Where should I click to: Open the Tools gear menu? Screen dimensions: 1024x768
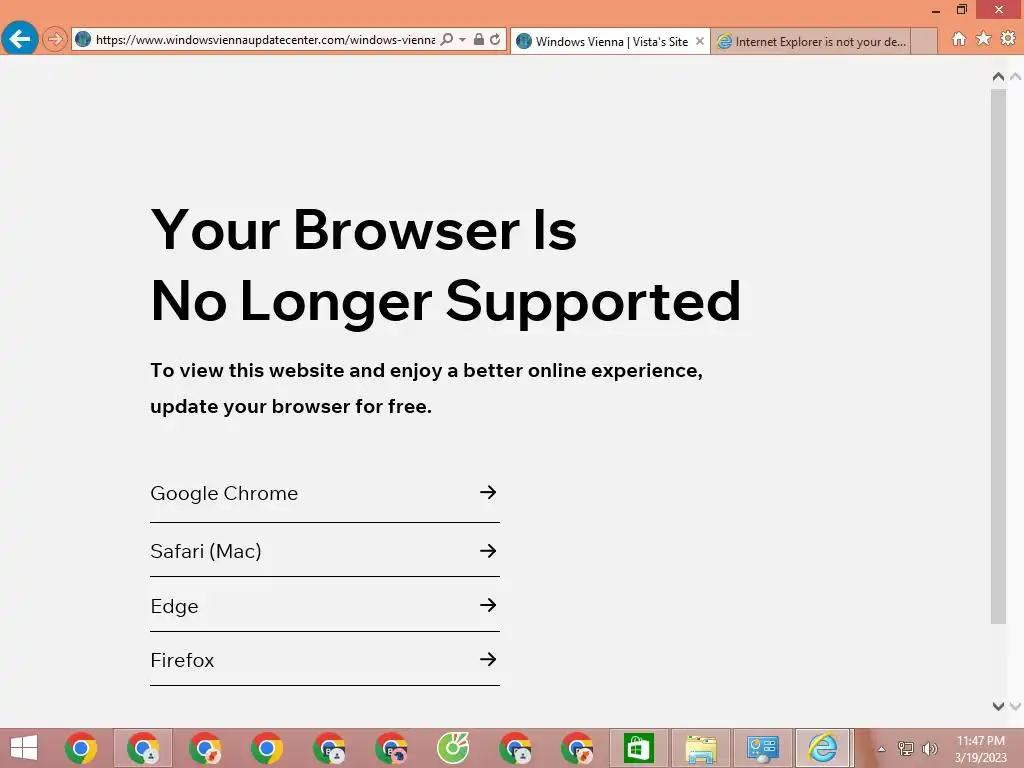tap(1008, 39)
